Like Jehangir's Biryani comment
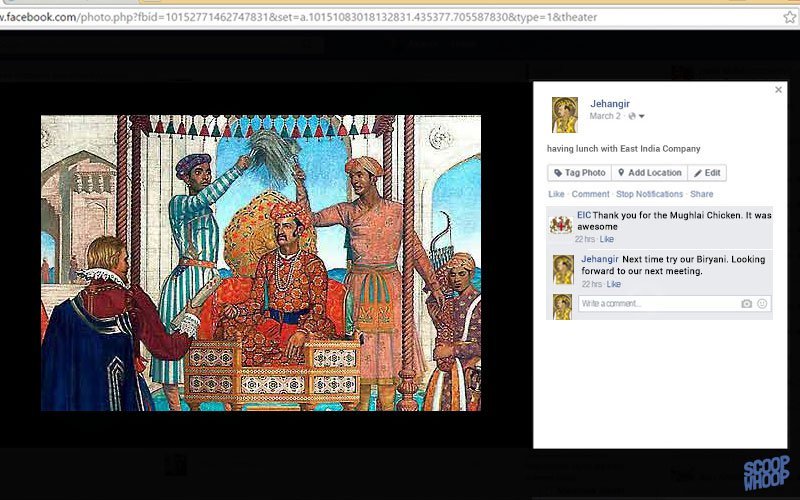 pos(613,284)
